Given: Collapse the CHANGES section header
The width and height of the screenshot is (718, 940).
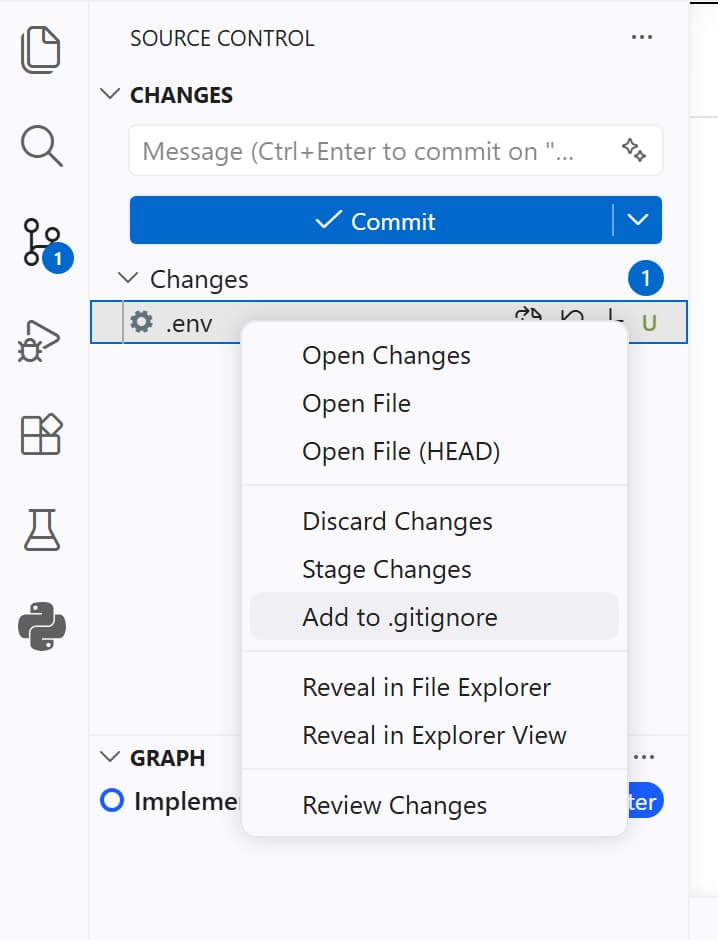Looking at the screenshot, I should click(110, 94).
